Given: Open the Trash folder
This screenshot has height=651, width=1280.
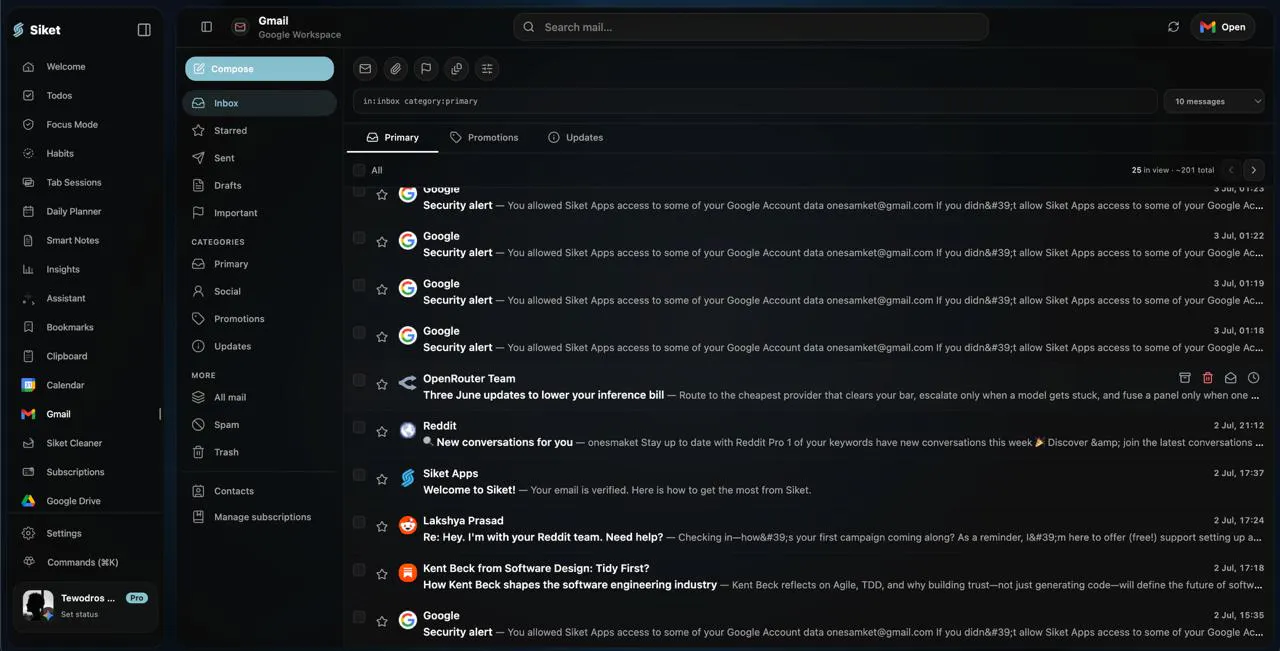Looking at the screenshot, I should (259, 452).
